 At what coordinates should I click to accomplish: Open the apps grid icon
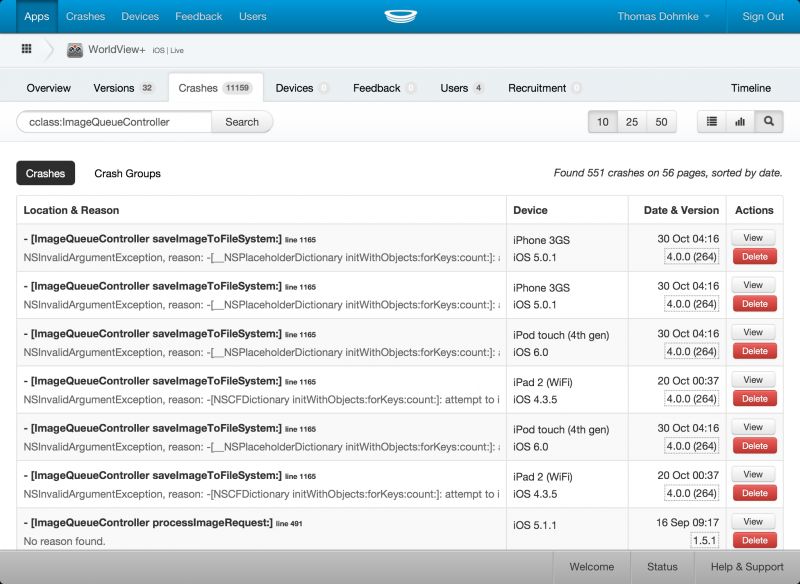tap(26, 49)
